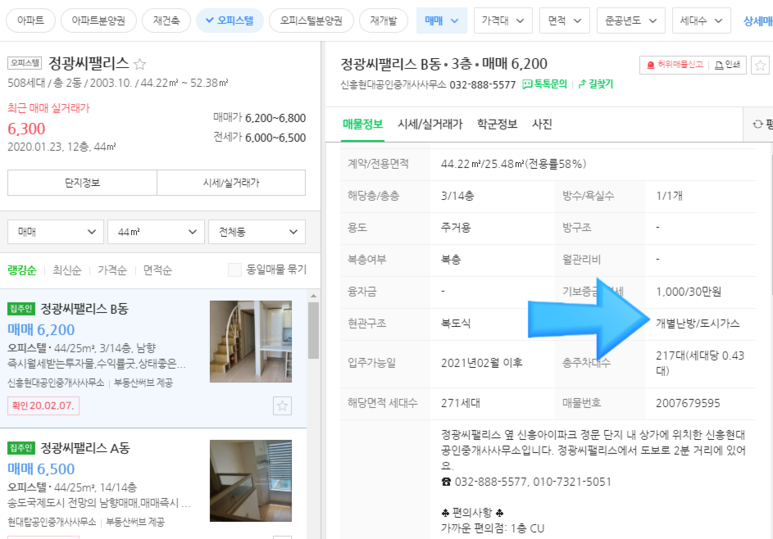This screenshot has height=539, width=773.
Task: Favorite the listing from its header star
Action: pyautogui.click(x=761, y=65)
